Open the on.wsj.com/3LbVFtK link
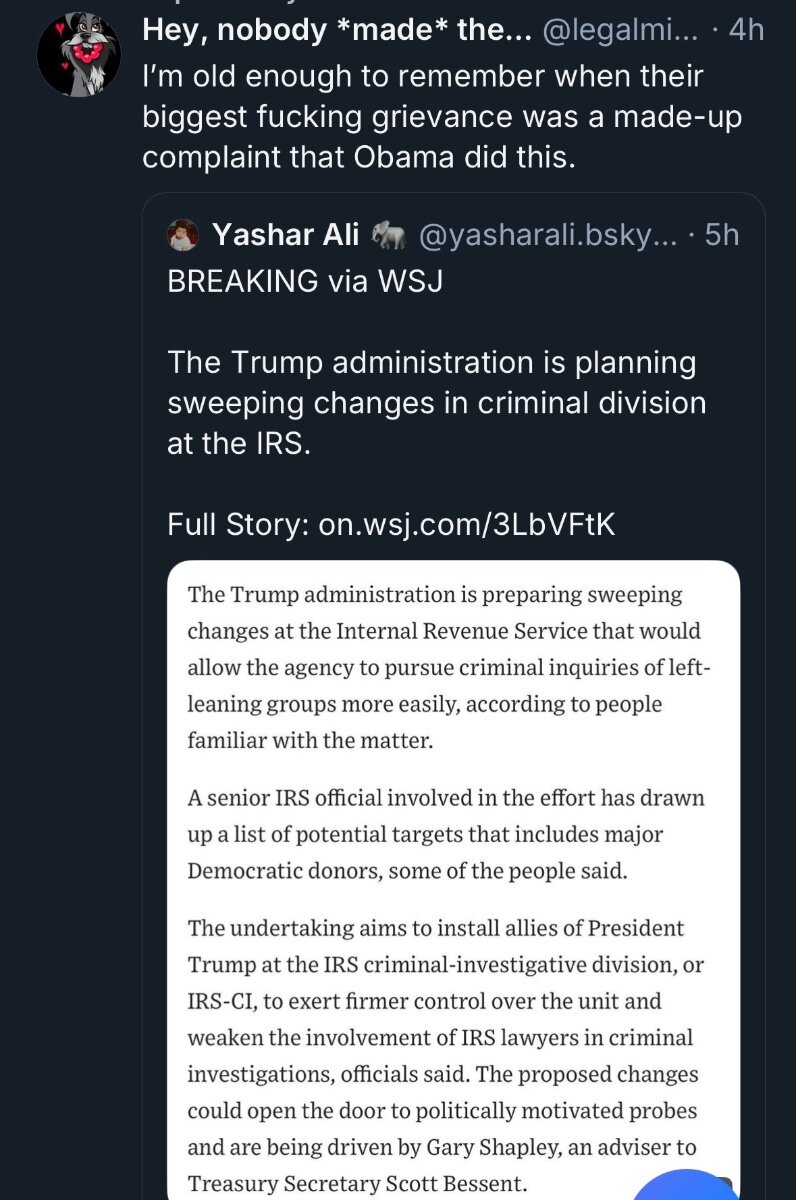Screen dimensions: 796x1200 point(466,524)
